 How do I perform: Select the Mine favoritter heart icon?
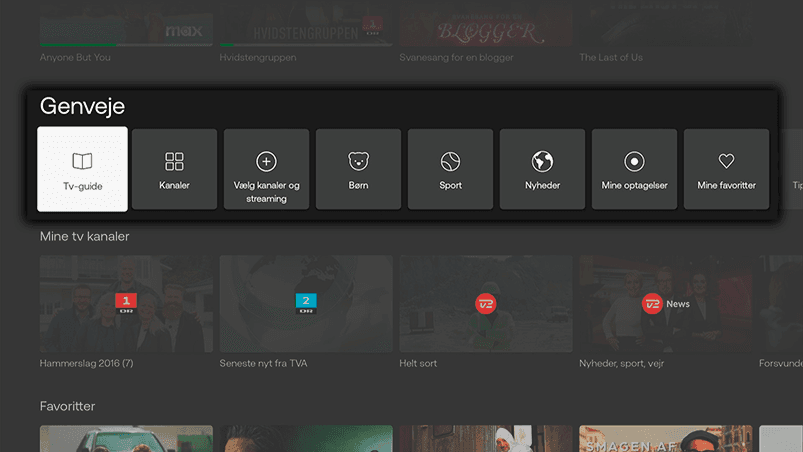726,161
